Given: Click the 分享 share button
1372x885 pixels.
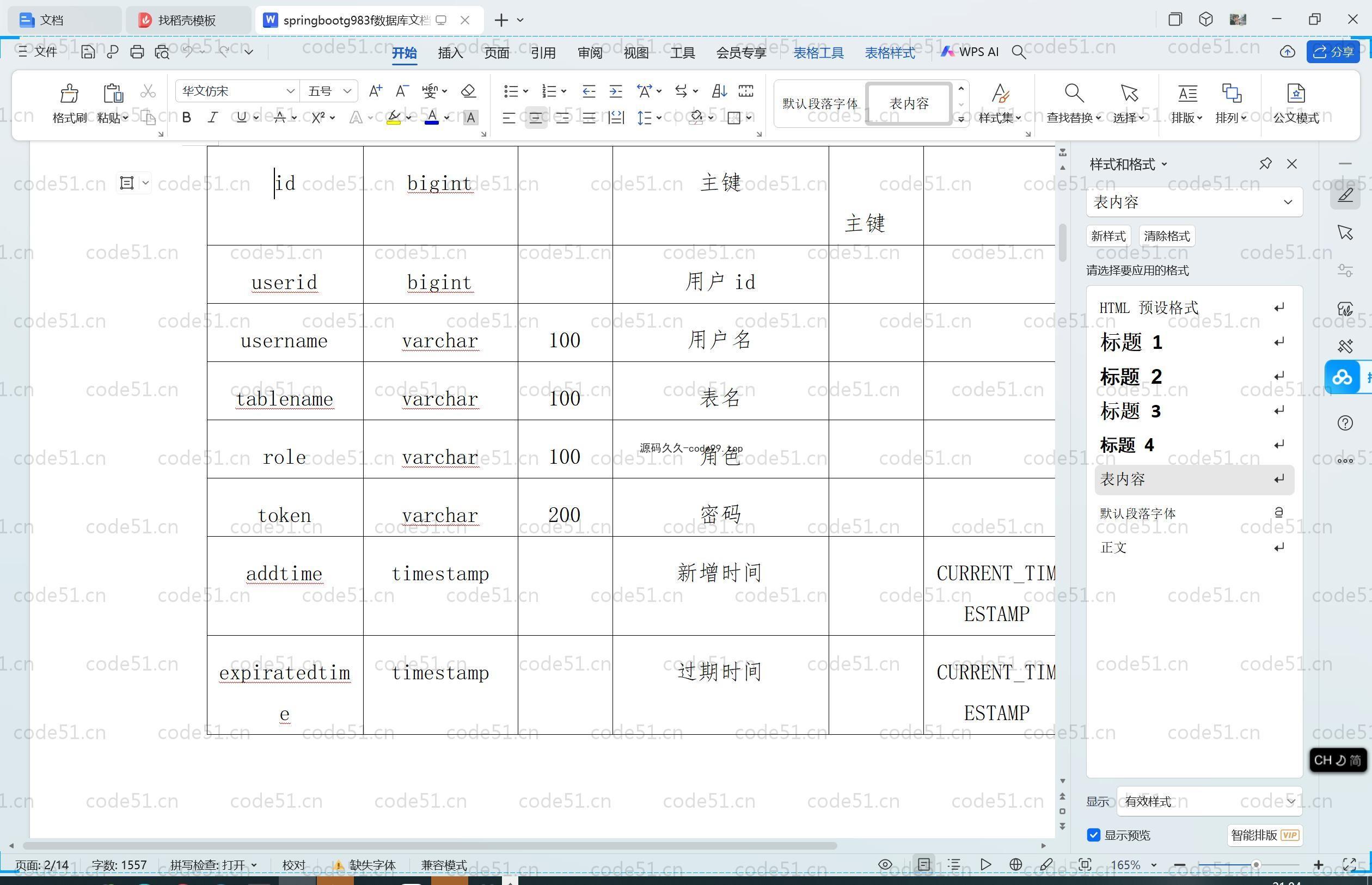Looking at the screenshot, I should pos(1333,52).
